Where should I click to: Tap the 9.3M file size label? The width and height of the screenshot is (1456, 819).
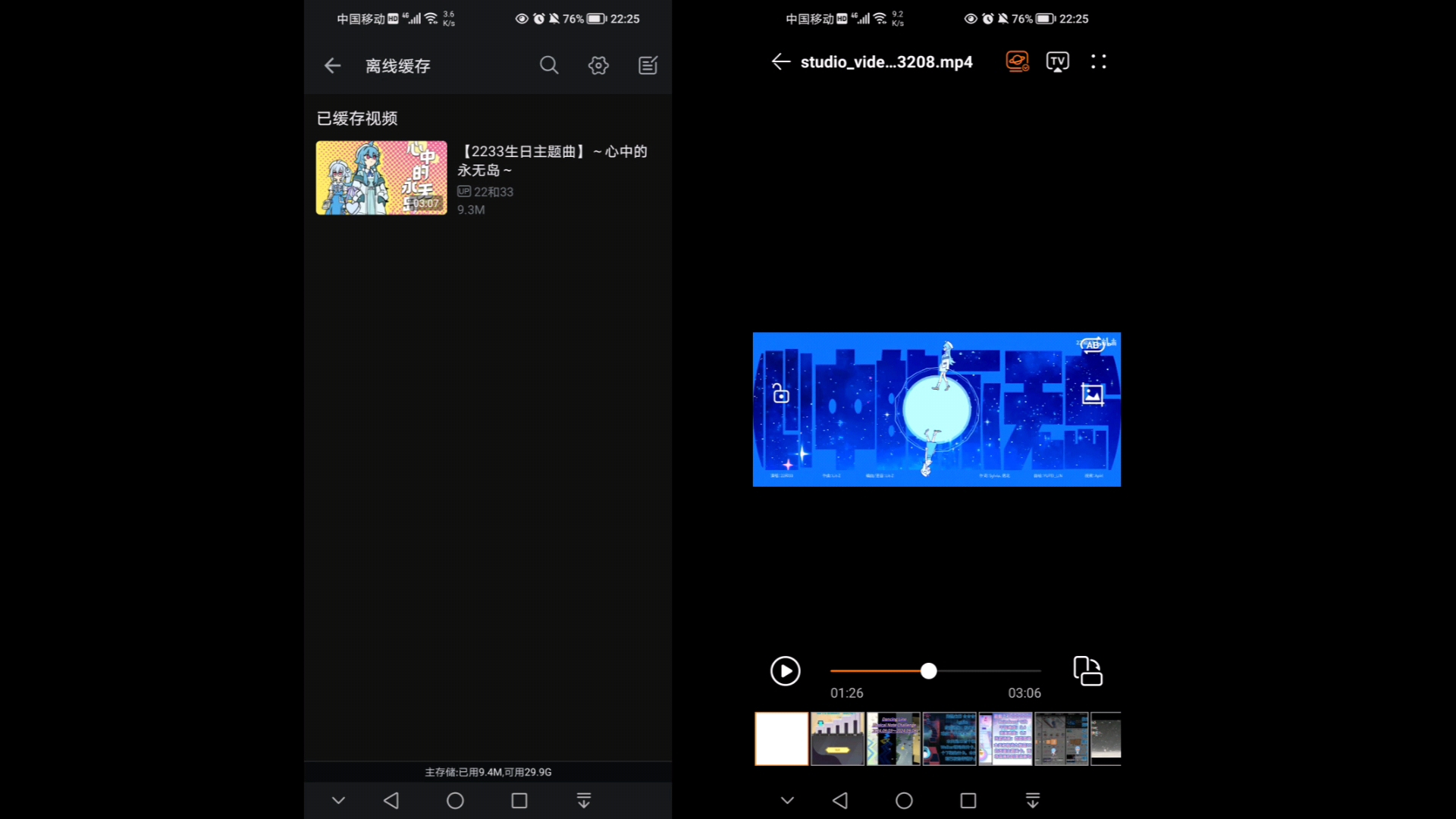(471, 210)
